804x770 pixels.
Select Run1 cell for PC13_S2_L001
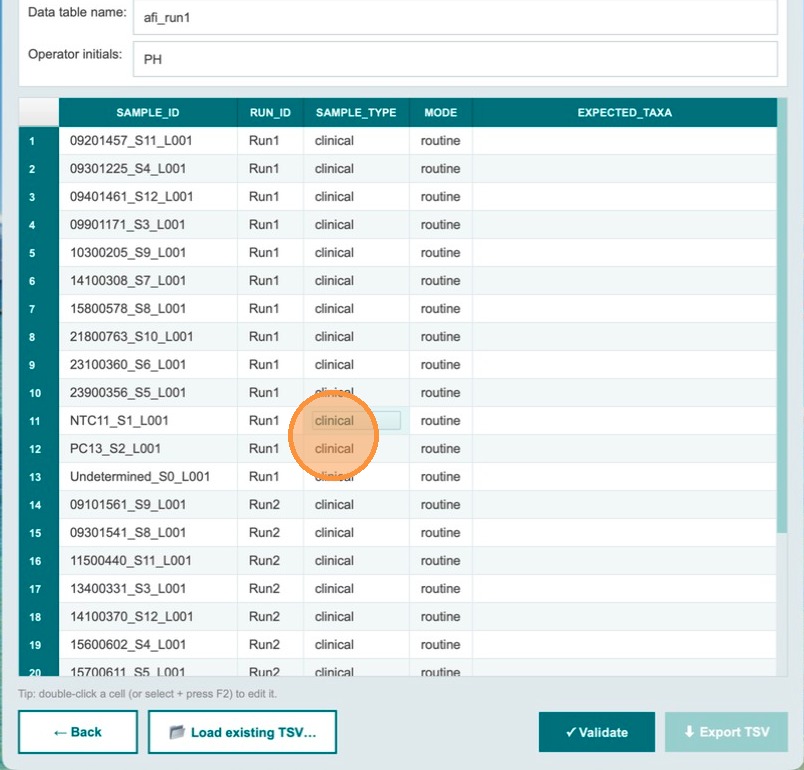click(270, 449)
